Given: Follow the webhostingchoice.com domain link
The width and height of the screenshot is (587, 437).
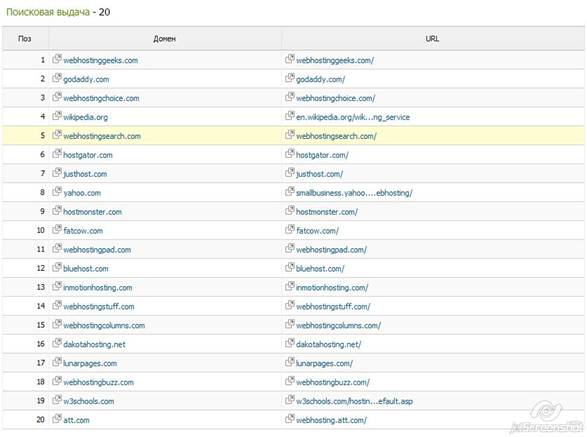Looking at the screenshot, I should coord(101,98).
